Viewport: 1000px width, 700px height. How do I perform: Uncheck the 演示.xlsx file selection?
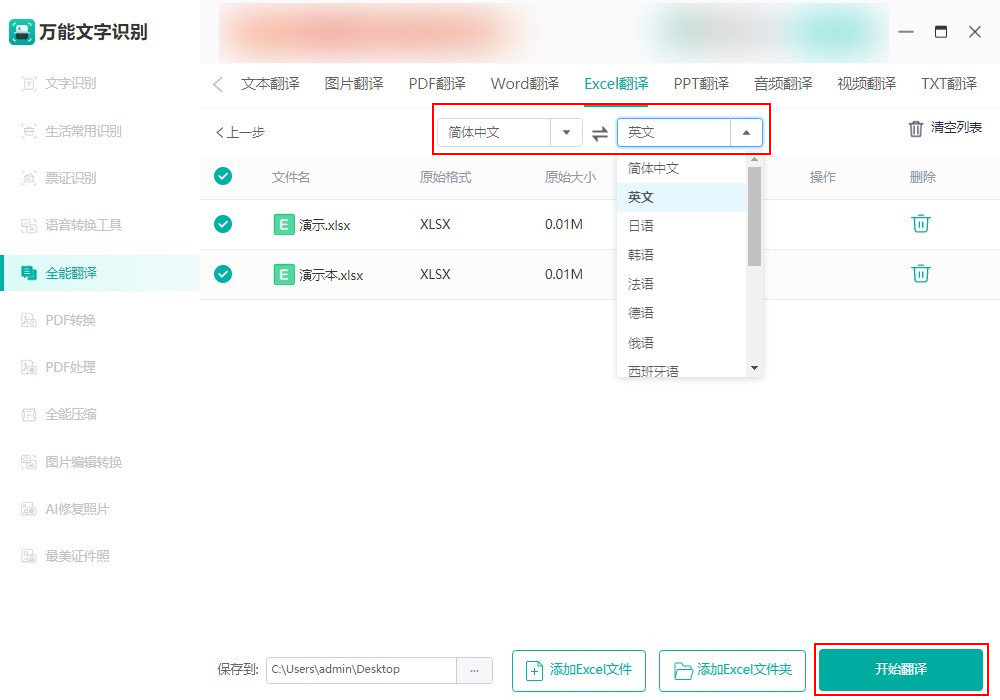(223, 224)
